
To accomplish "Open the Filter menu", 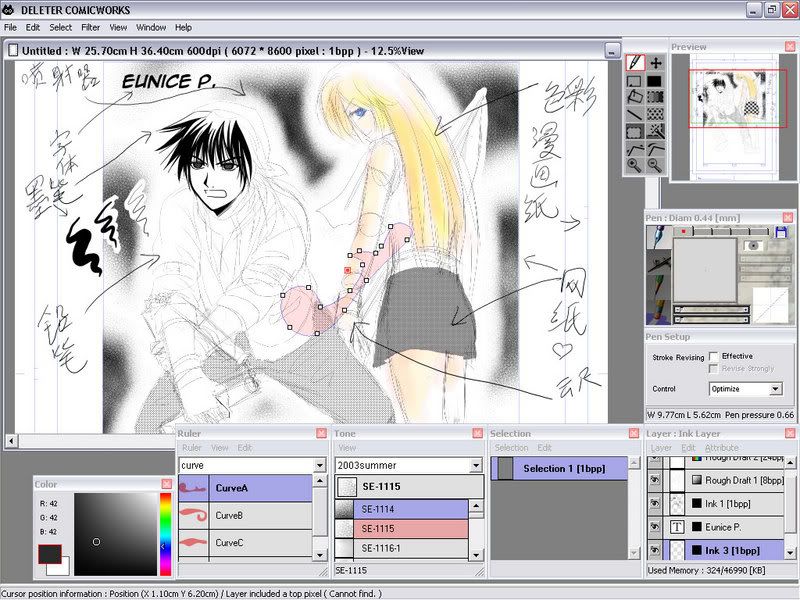I will 90,28.
